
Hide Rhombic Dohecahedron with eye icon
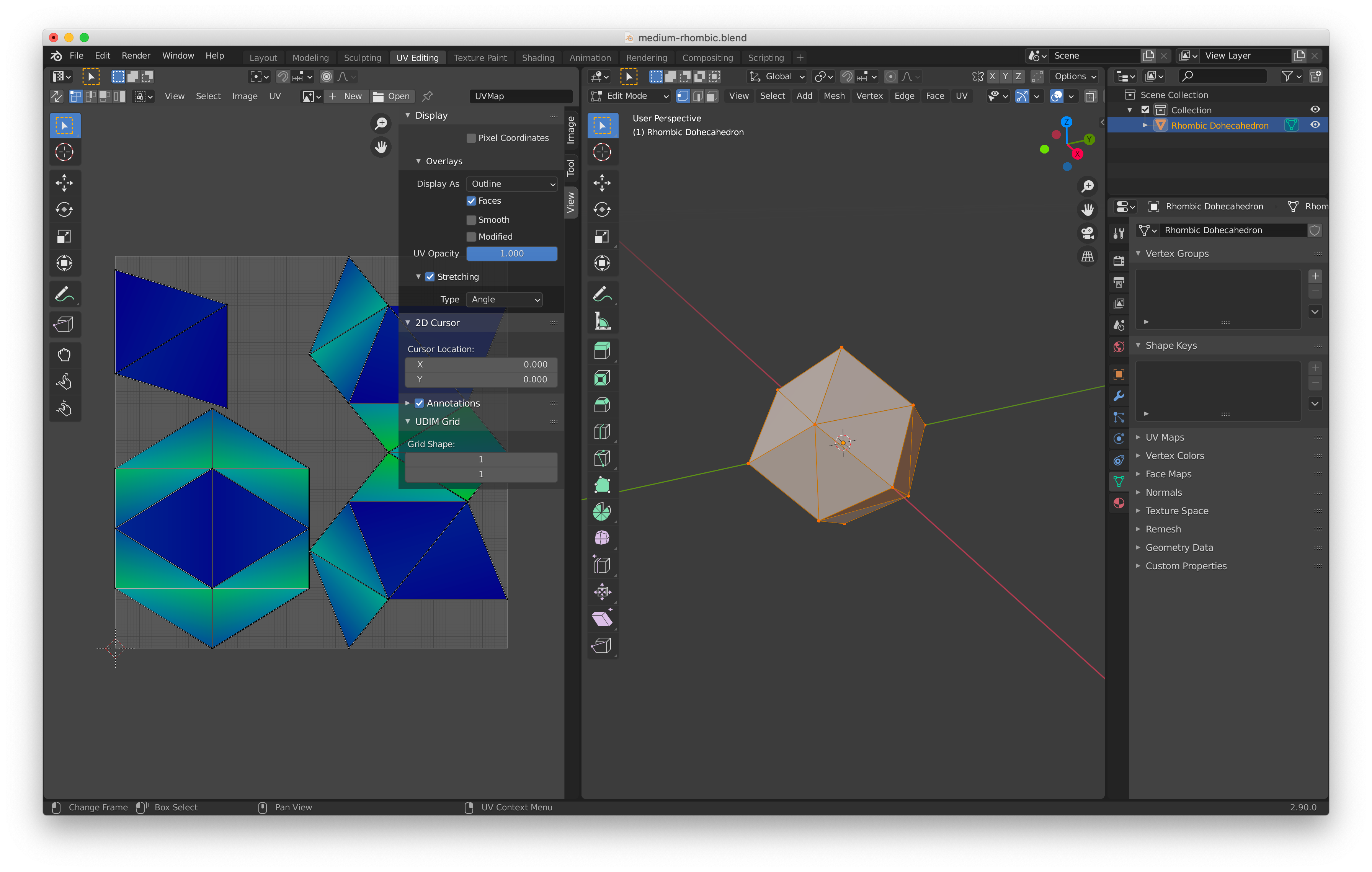click(x=1316, y=125)
